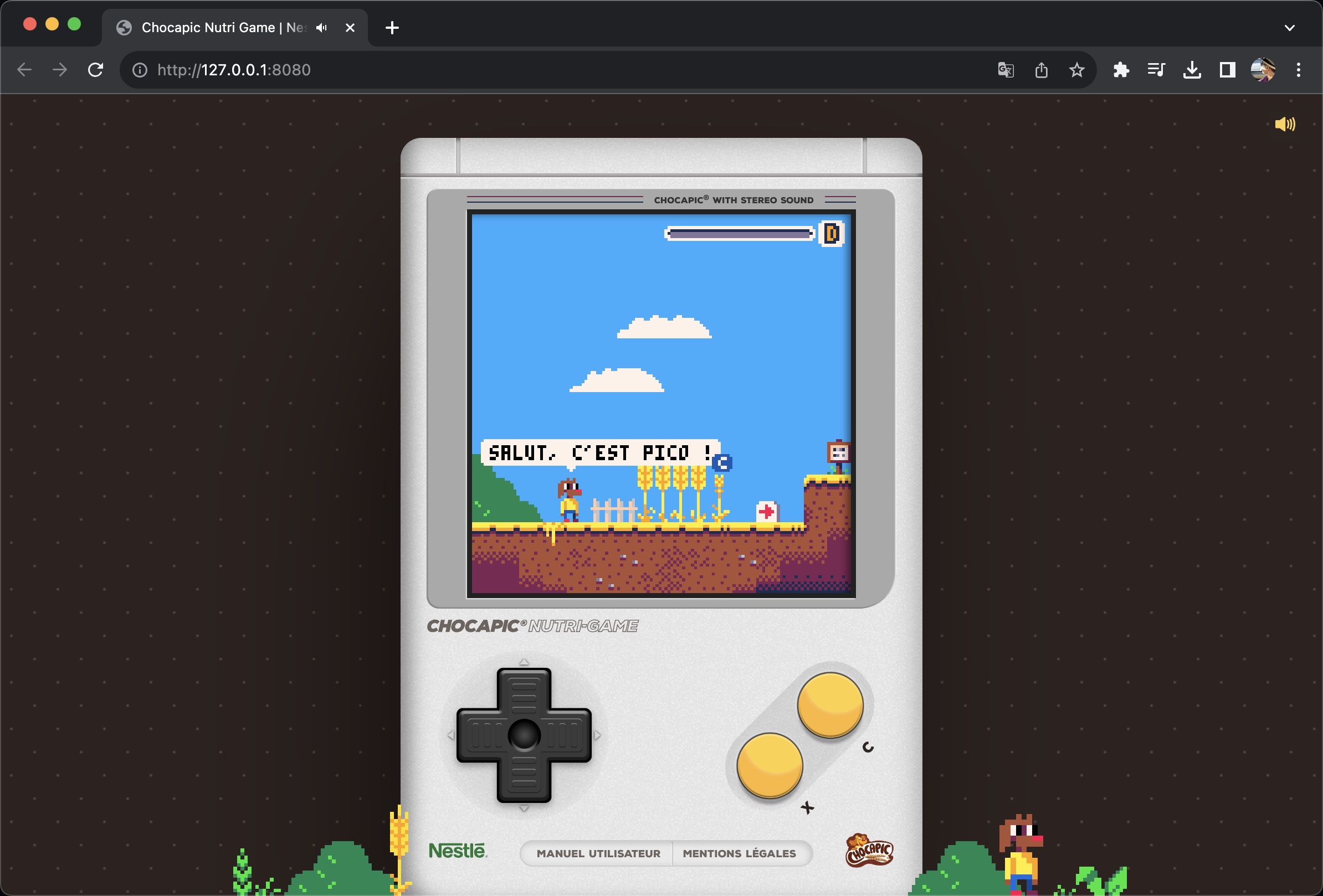Image resolution: width=1323 pixels, height=896 pixels.
Task: Mute the tab audio indicator
Action: click(x=322, y=27)
